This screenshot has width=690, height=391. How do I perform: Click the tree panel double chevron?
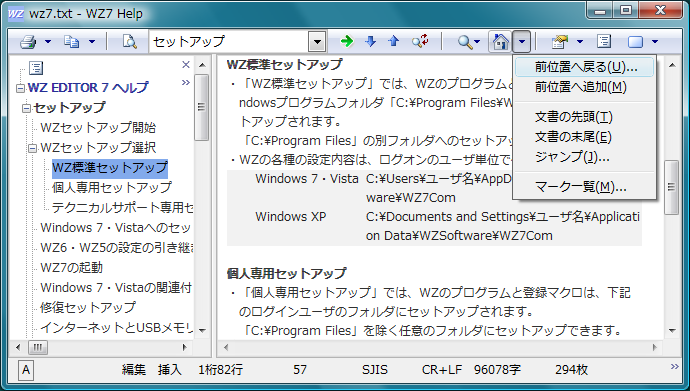tap(186, 82)
